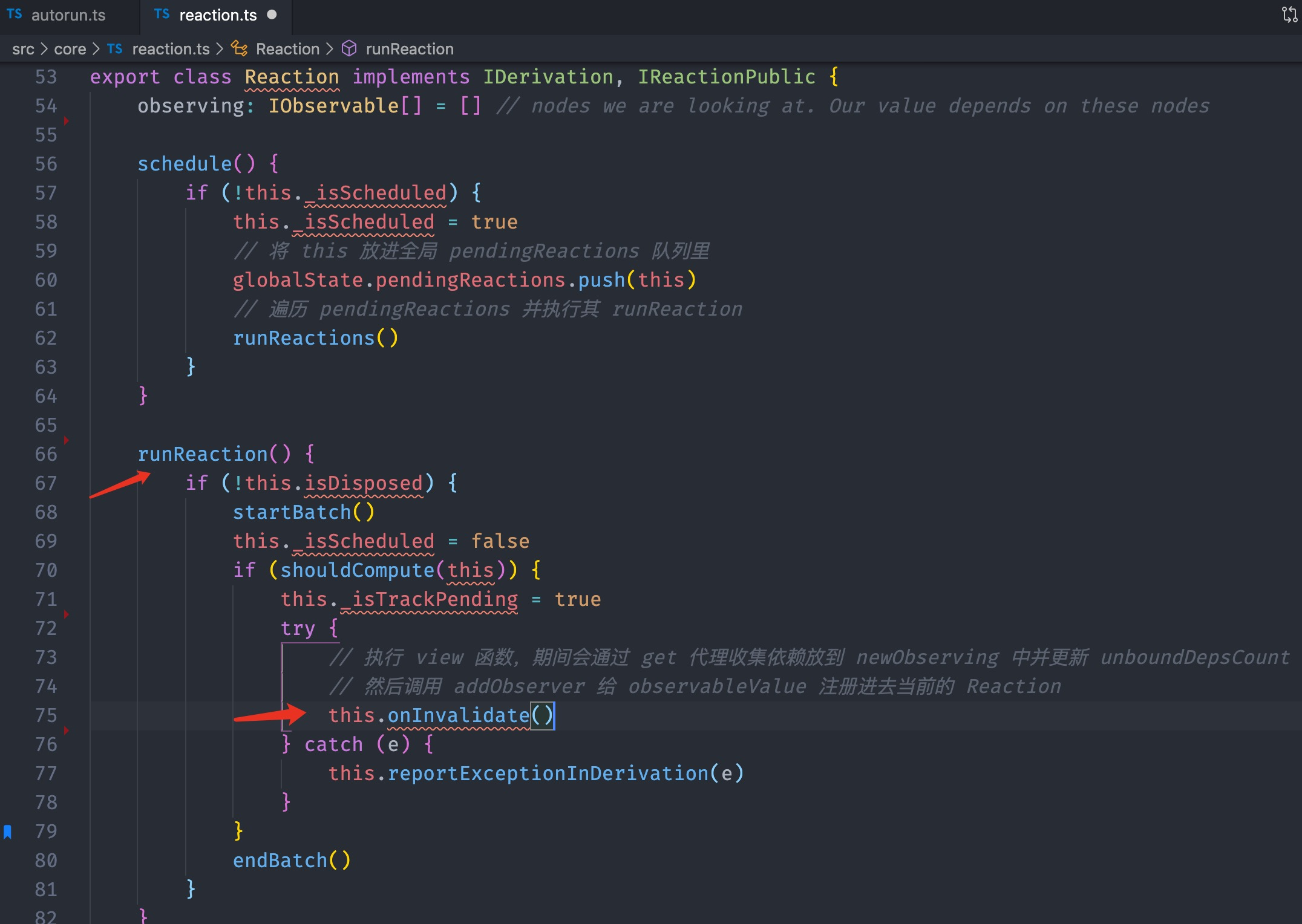Click line number 66 in the gutter
1302x924 pixels.
[46, 454]
